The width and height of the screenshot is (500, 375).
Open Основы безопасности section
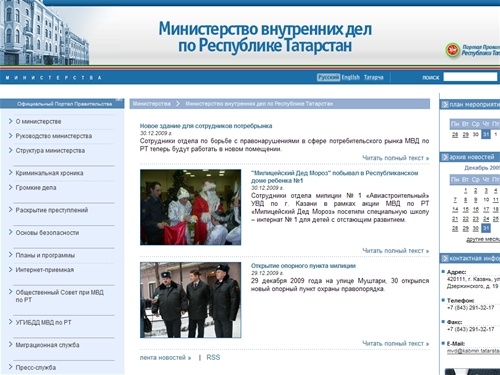[47, 233]
